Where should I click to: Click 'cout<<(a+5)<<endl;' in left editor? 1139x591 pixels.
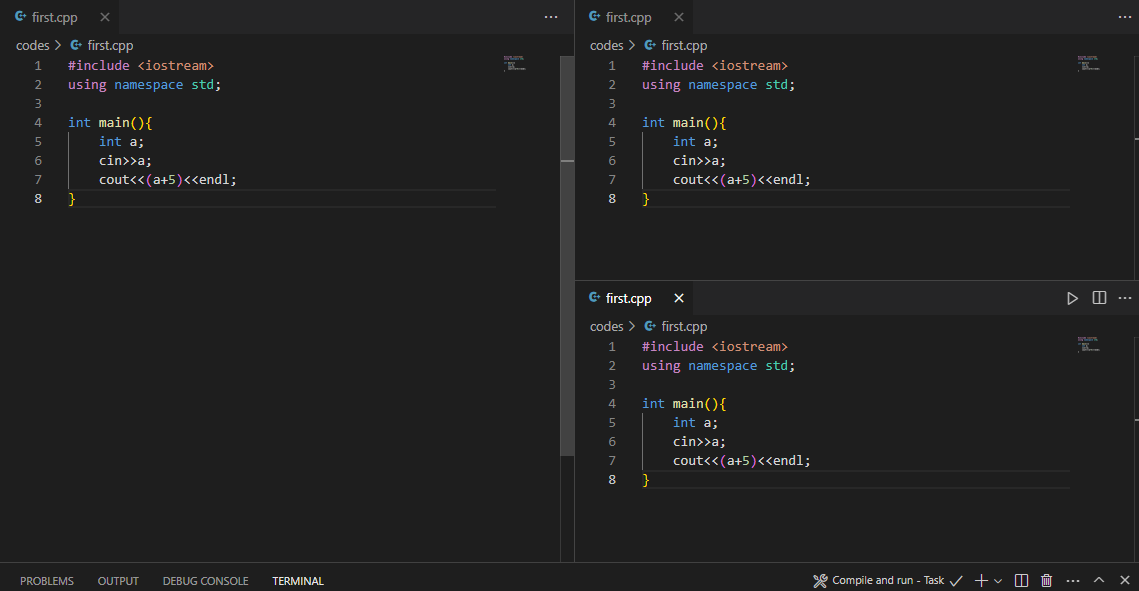pos(168,179)
